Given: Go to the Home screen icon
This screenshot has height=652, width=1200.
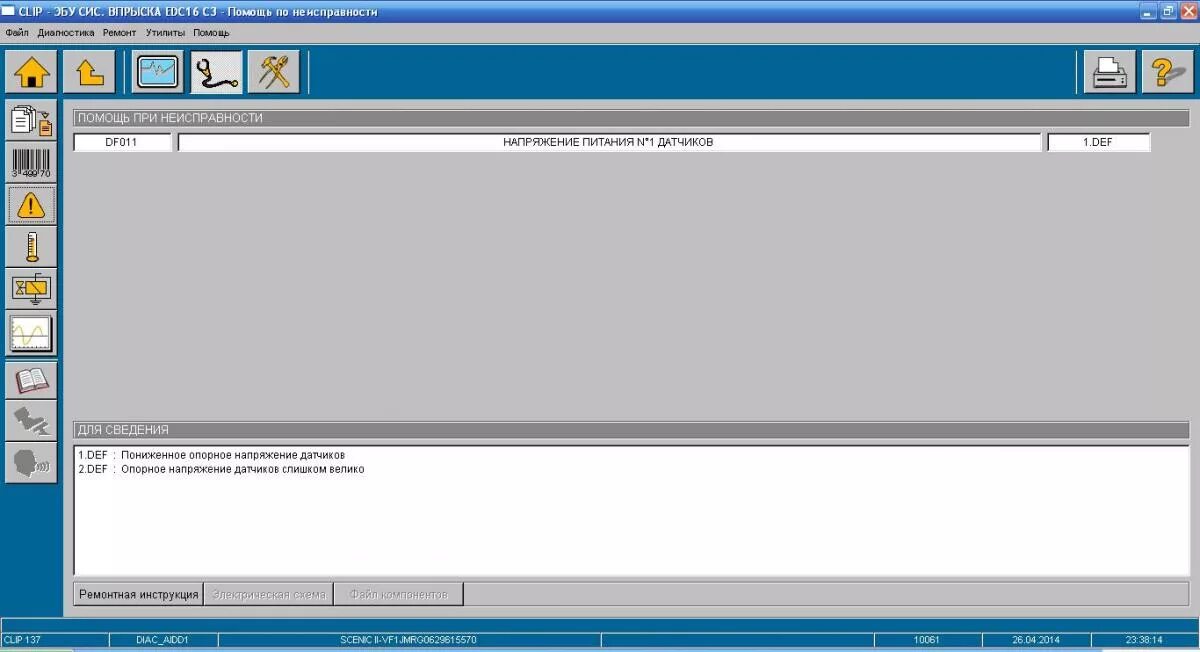Looking at the screenshot, I should pos(32,73).
